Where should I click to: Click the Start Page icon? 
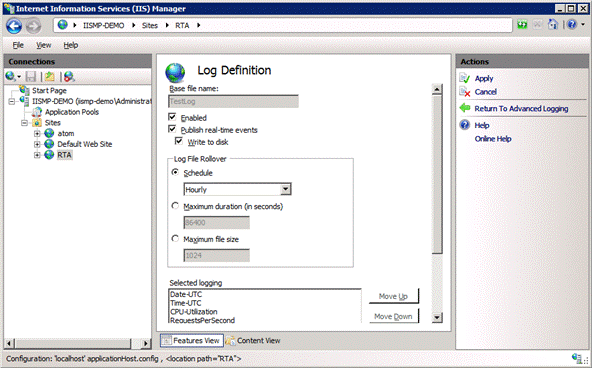click(25, 90)
